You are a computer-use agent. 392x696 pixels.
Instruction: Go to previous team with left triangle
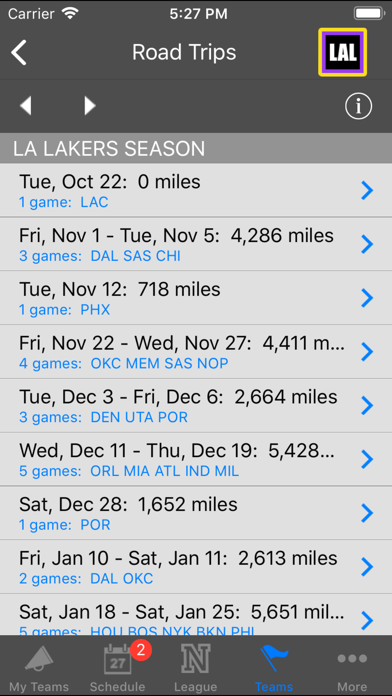[26, 106]
